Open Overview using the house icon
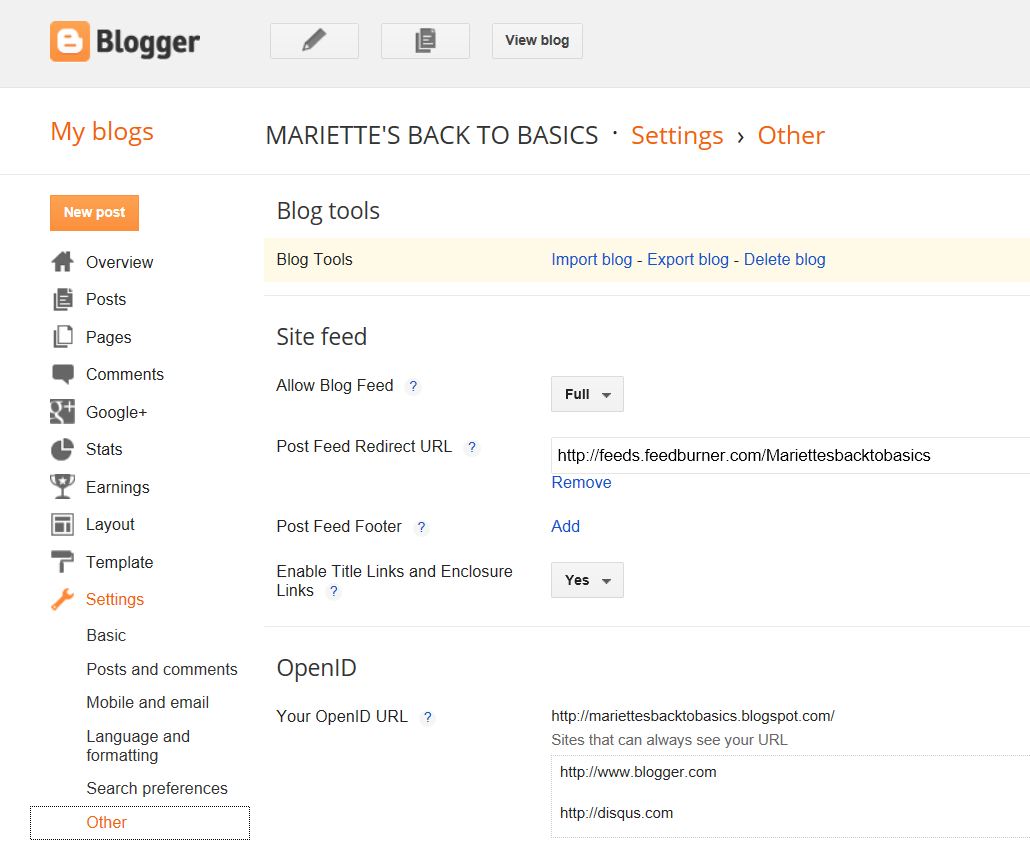1030x861 pixels. pos(62,262)
